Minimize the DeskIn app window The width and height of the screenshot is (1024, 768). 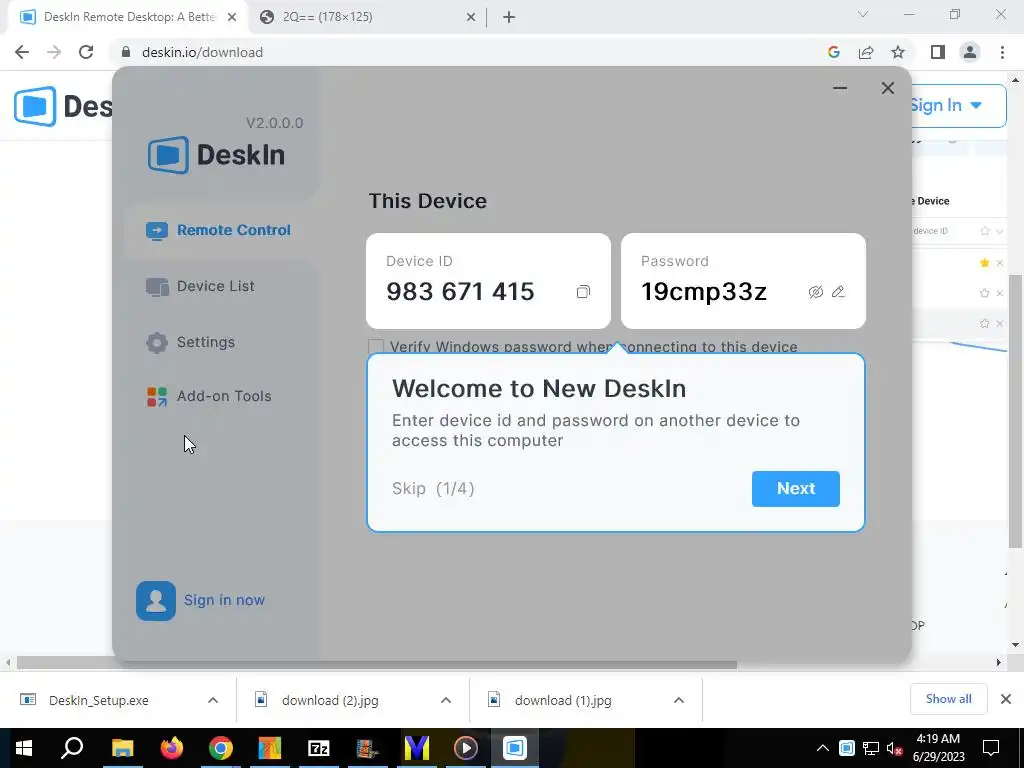840,88
